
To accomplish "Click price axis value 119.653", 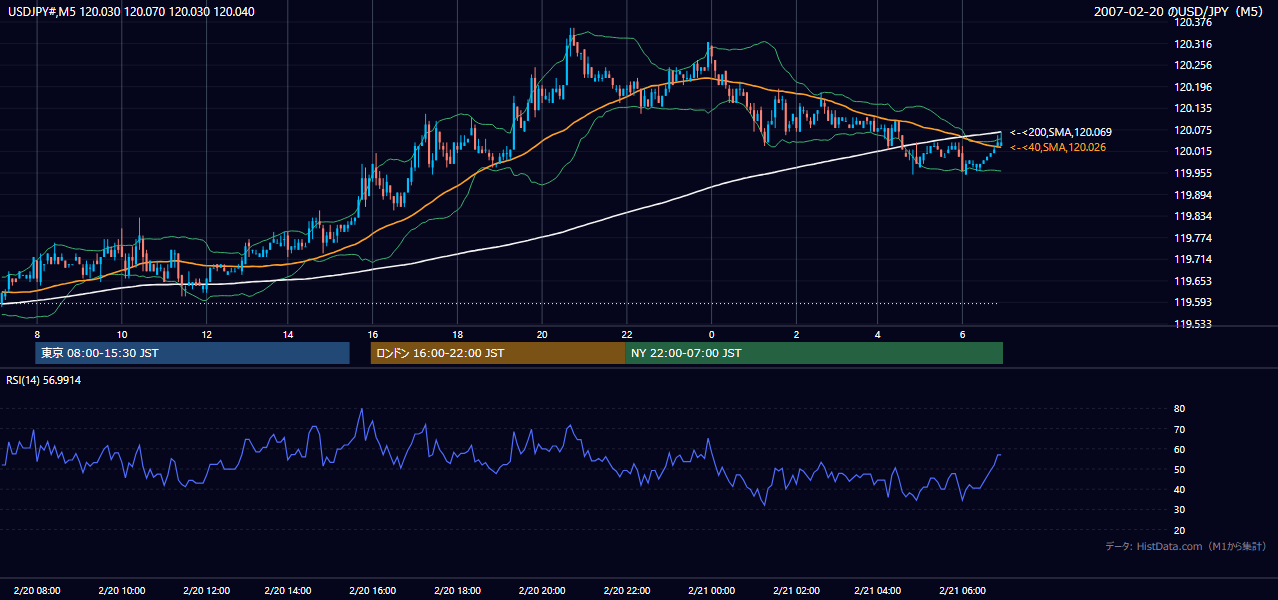I will (1194, 281).
